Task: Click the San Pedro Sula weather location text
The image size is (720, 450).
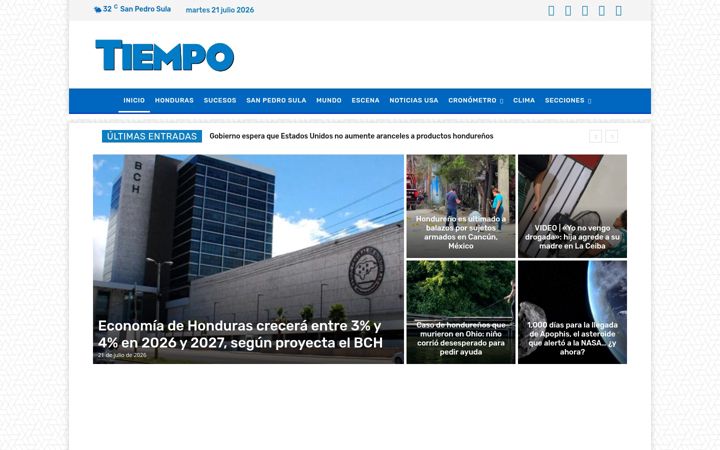Action: coord(146,9)
